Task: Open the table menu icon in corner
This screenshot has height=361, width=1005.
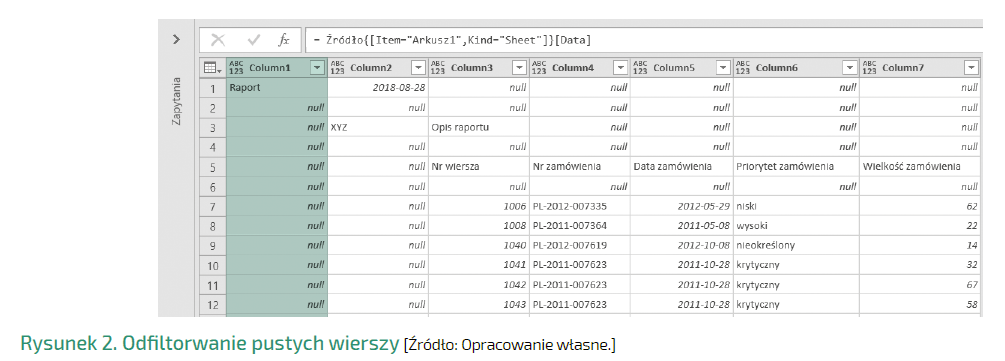Action: pyautogui.click(x=212, y=67)
